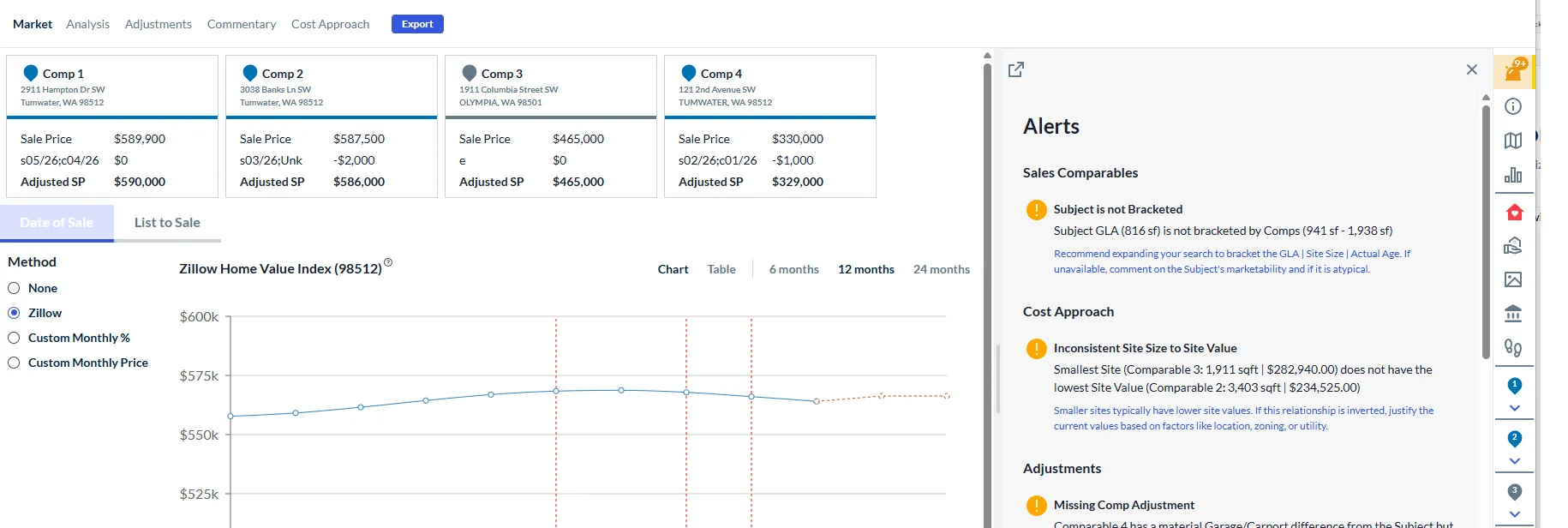
Task: Click the Comp 3 address 1911 Columbia Street SW
Action: coord(508,89)
